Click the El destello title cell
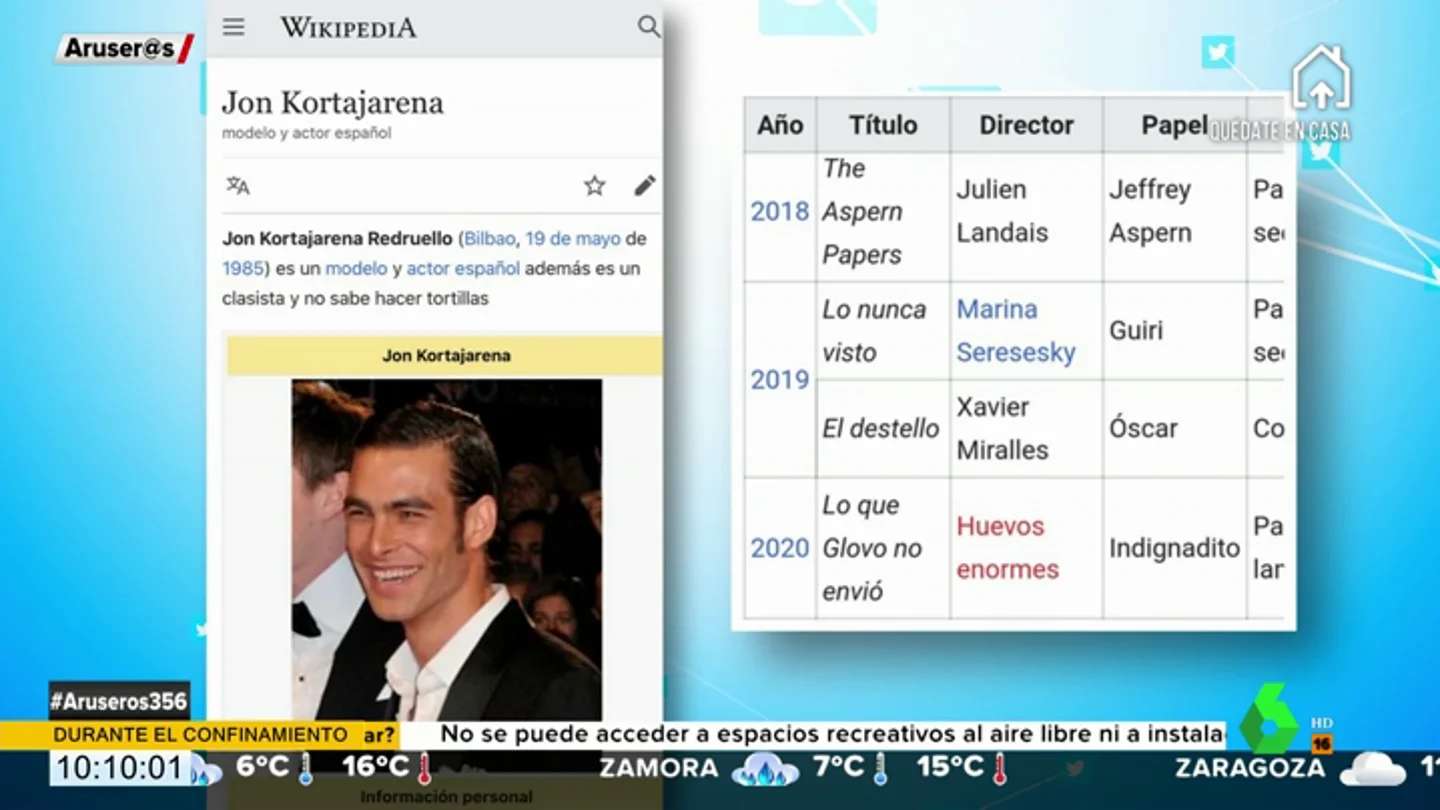 pyautogui.click(x=883, y=428)
